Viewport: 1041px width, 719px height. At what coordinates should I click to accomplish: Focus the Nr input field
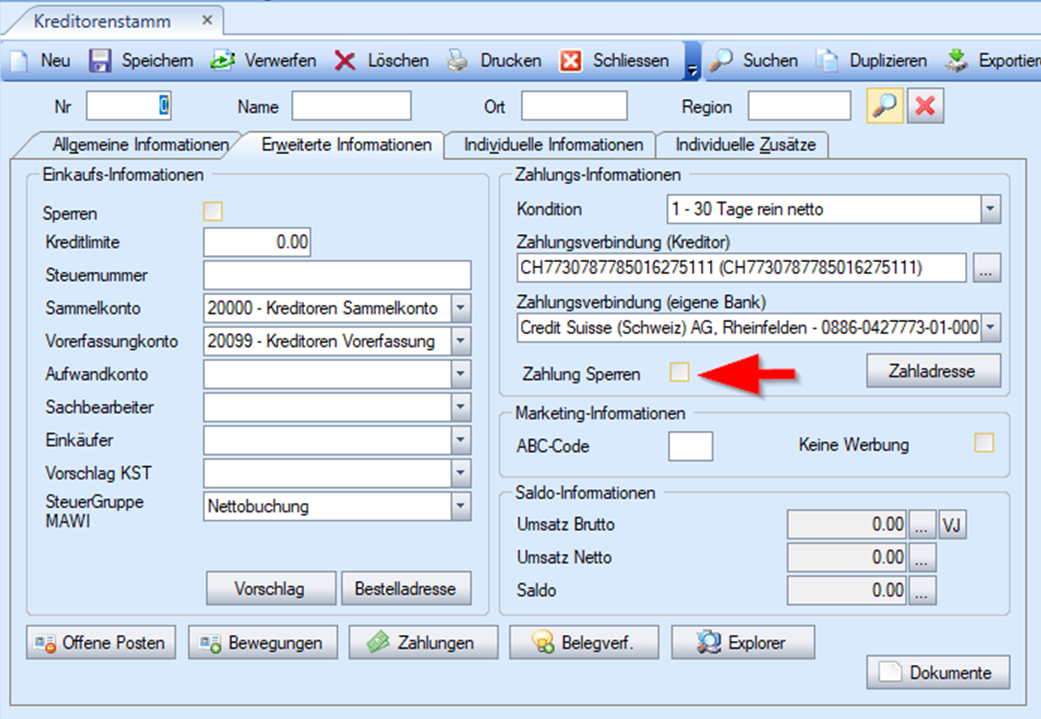tap(129, 106)
